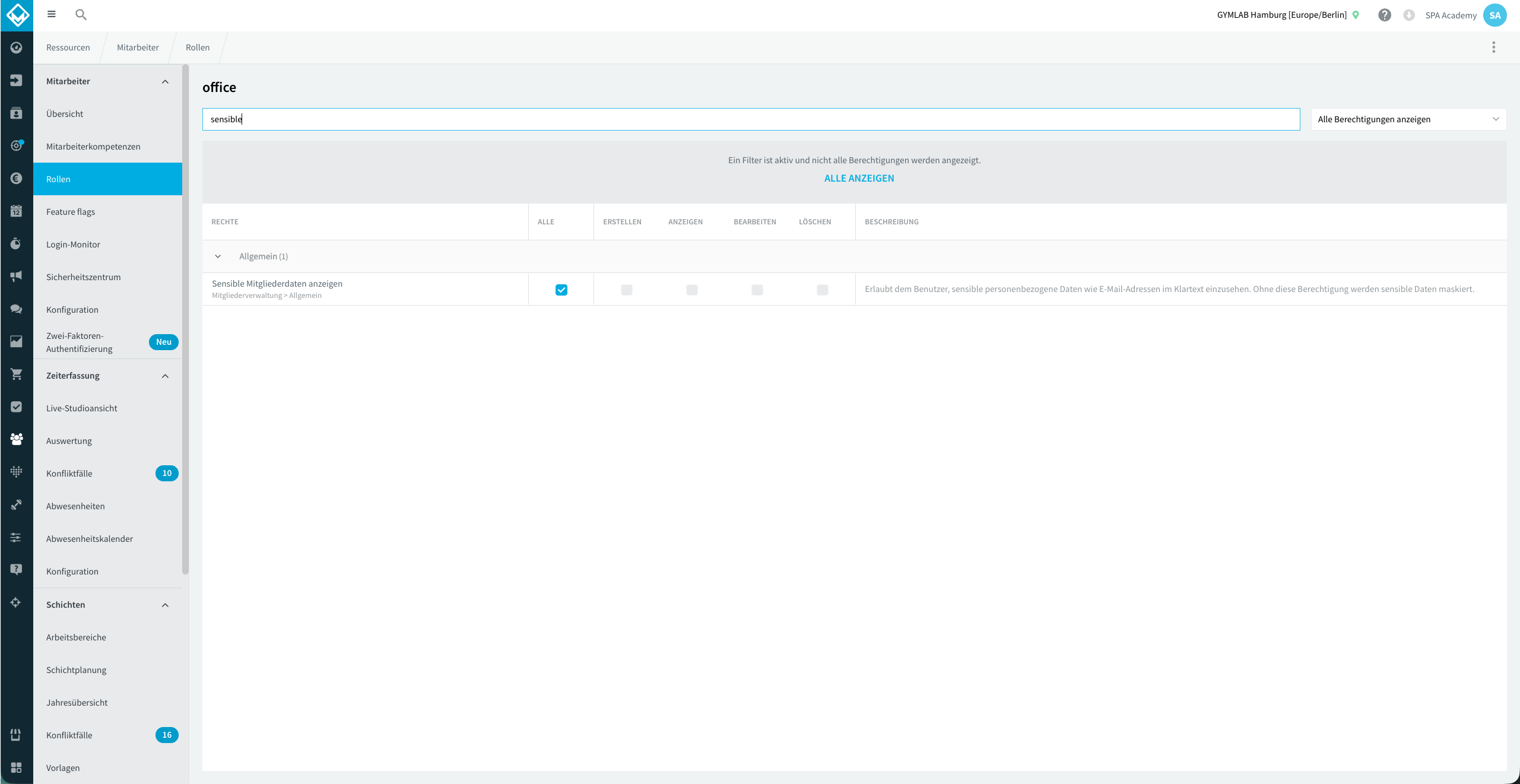Screen dimensions: 1520x784
Task: Toggle the Löschen checkbox in permission row
Action: click(823, 290)
